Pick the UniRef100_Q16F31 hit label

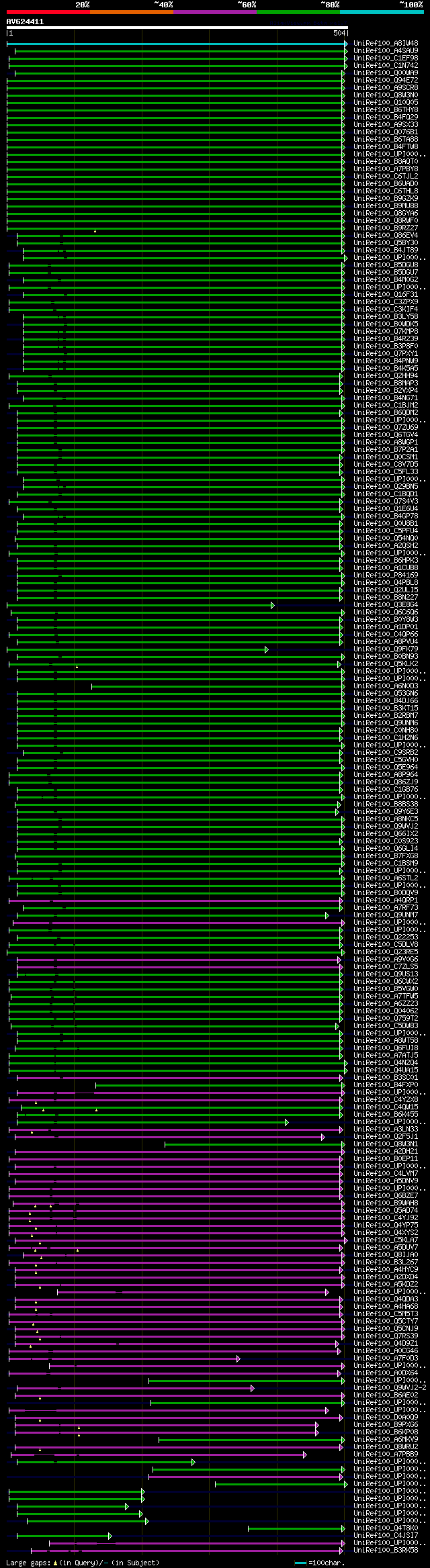pyautogui.click(x=386, y=295)
